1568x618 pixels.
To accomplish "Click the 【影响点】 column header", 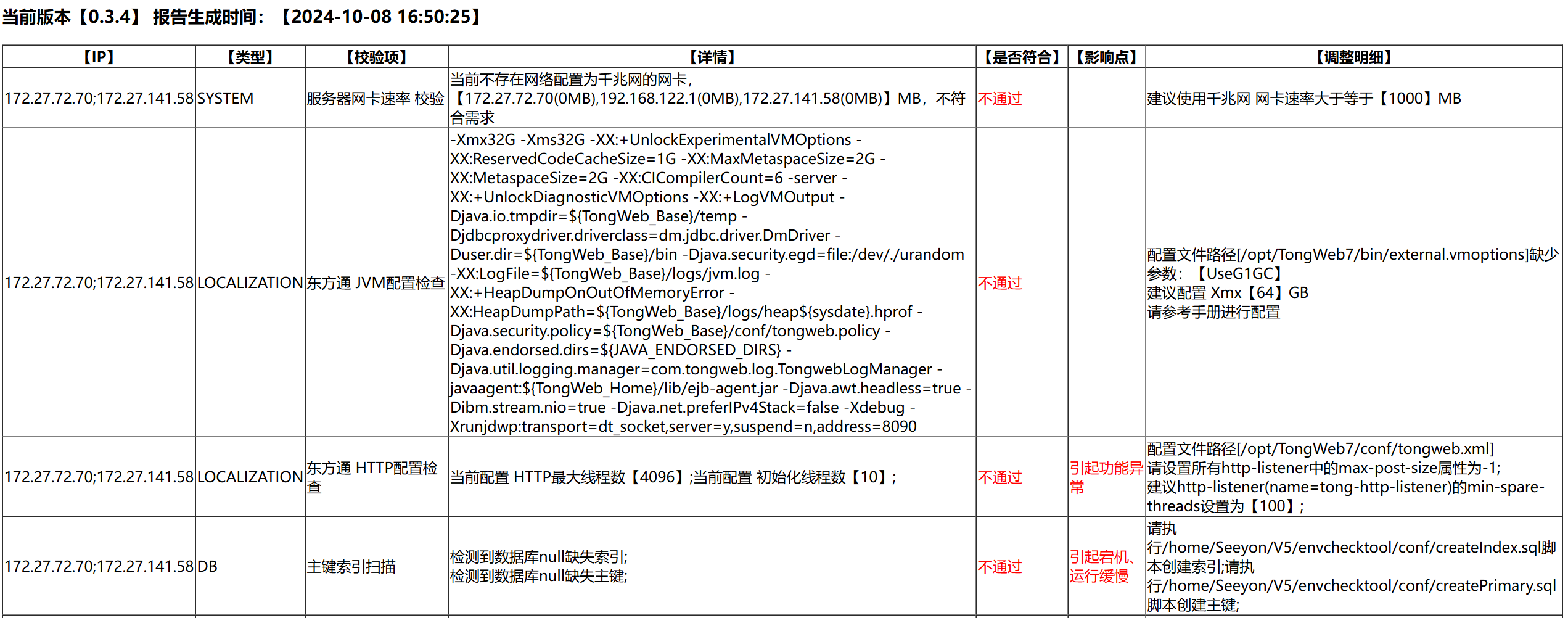I will [x=1107, y=57].
